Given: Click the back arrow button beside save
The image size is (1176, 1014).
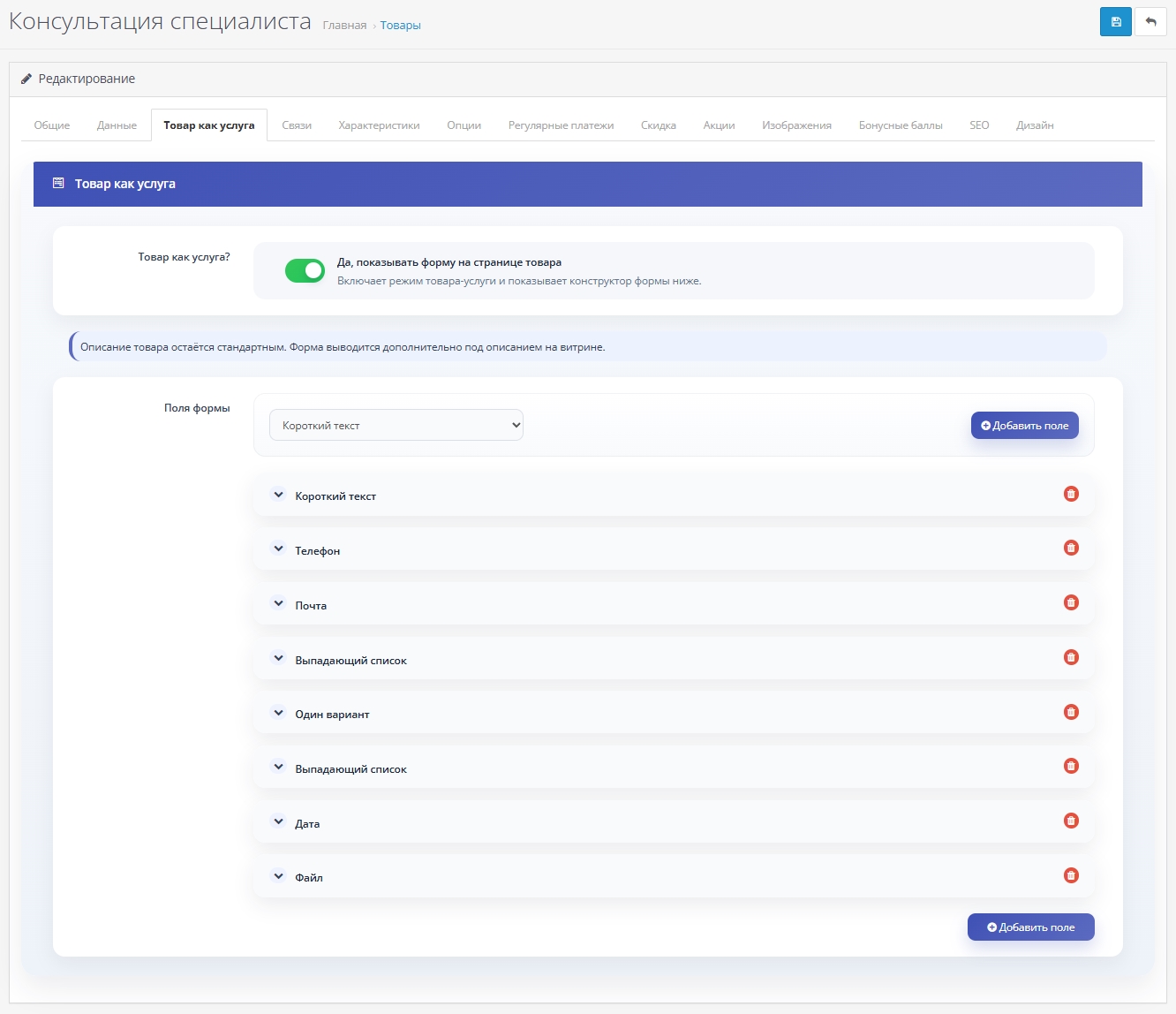Looking at the screenshot, I should (1150, 22).
